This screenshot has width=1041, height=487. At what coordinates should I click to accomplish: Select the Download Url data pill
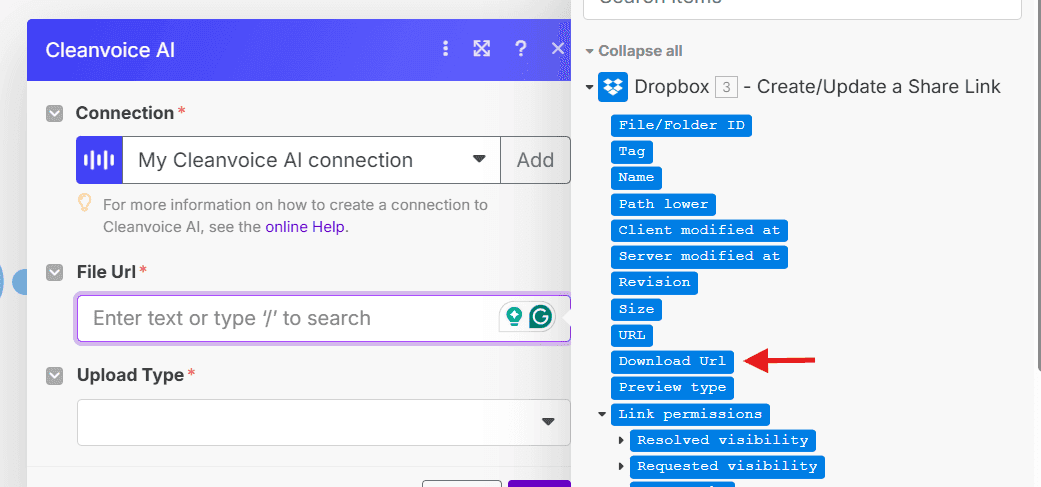tap(672, 361)
